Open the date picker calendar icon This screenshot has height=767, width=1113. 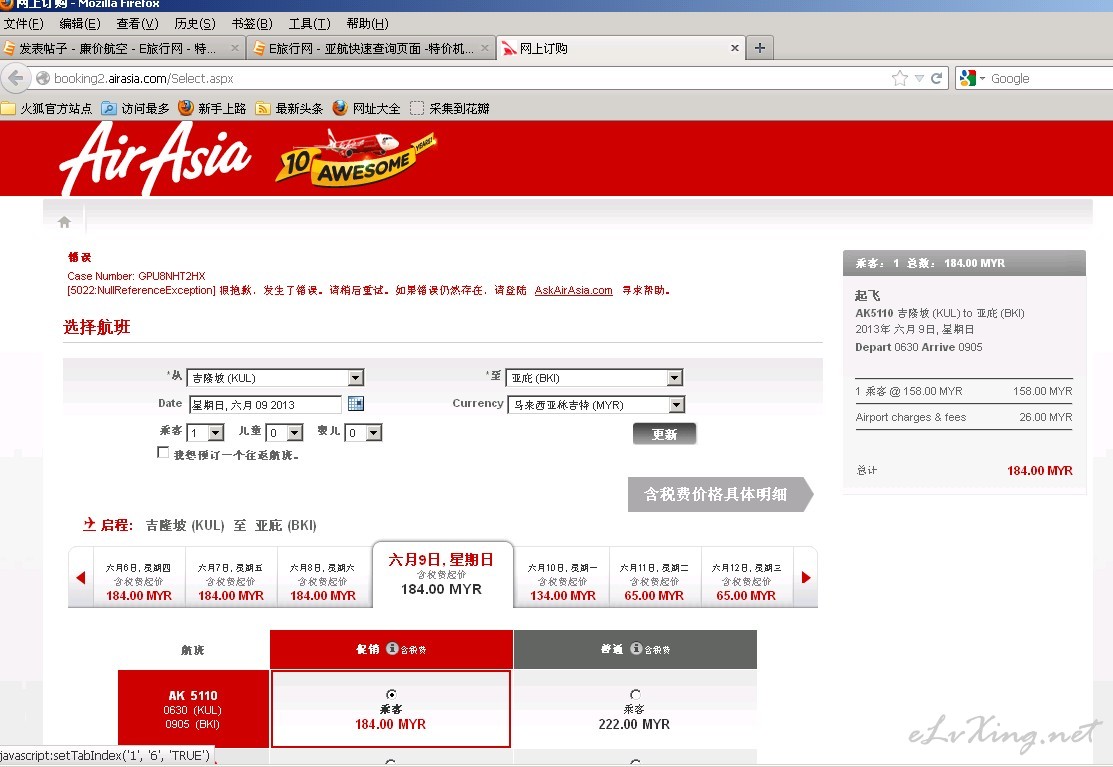356,404
